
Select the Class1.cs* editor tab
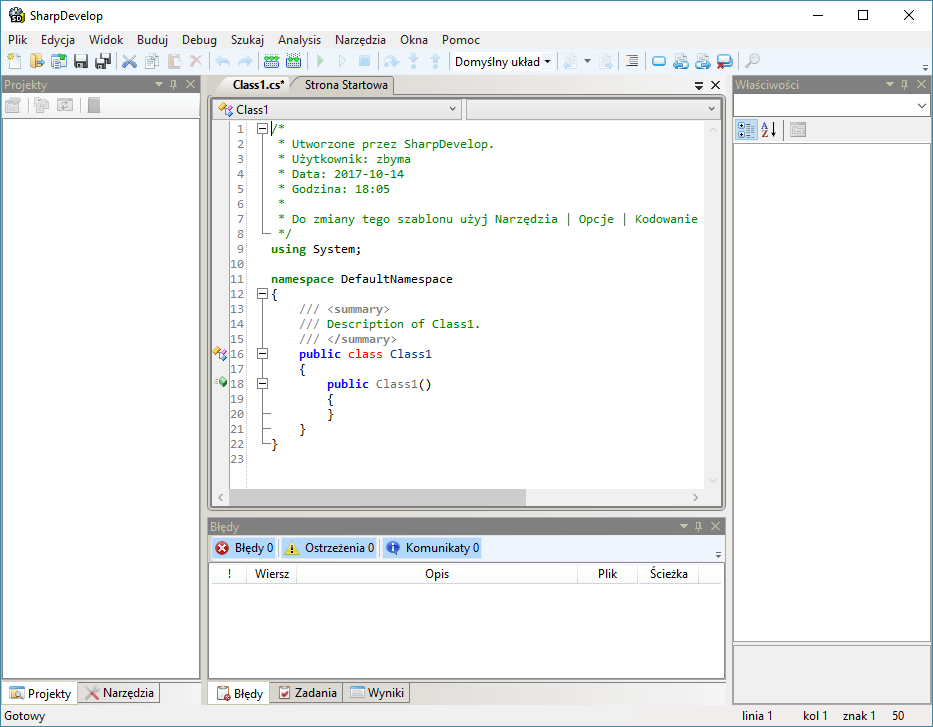(x=258, y=85)
